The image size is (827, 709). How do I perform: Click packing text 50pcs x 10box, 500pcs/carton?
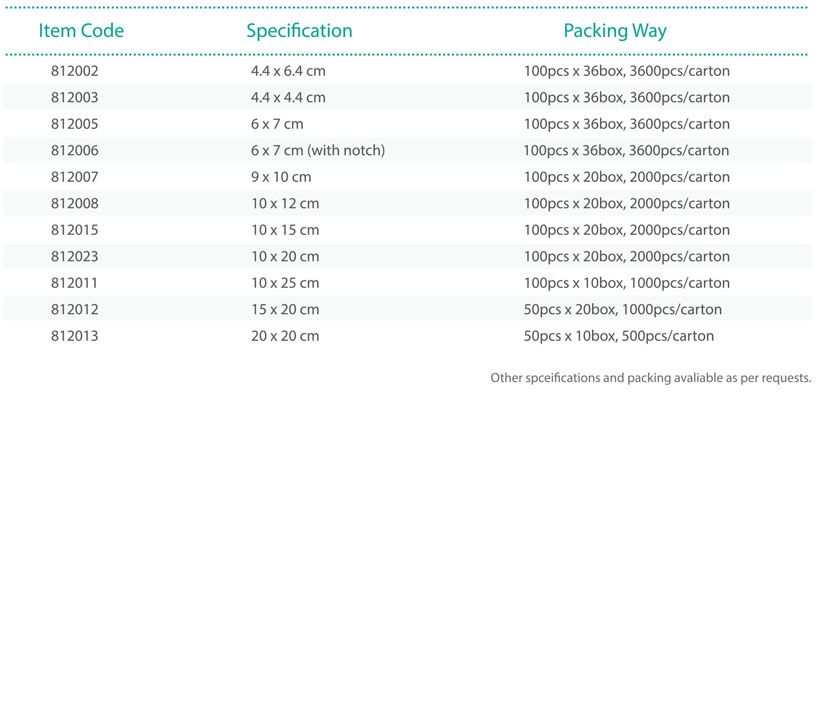(x=619, y=336)
